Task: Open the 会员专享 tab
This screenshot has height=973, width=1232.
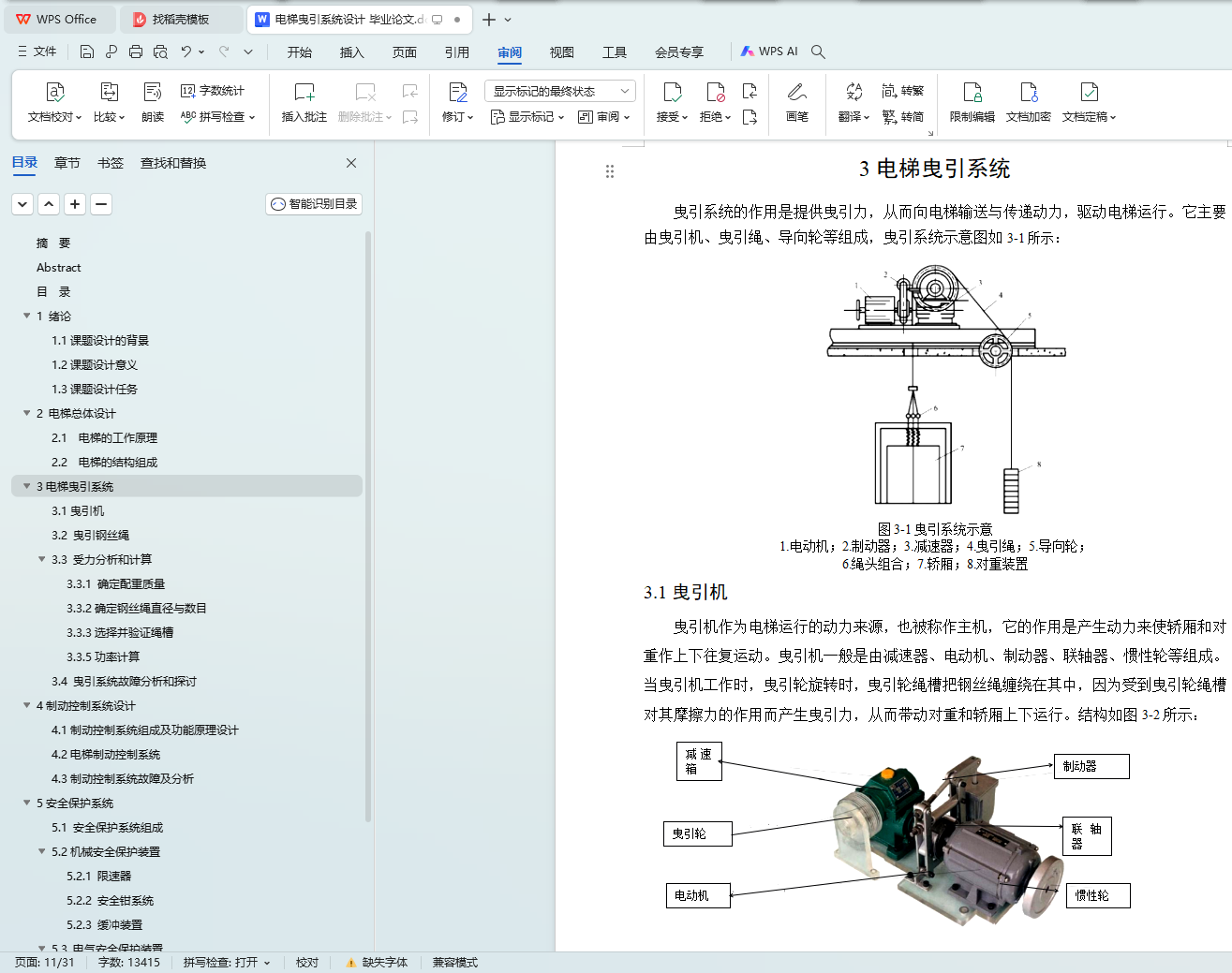Action: (x=679, y=52)
